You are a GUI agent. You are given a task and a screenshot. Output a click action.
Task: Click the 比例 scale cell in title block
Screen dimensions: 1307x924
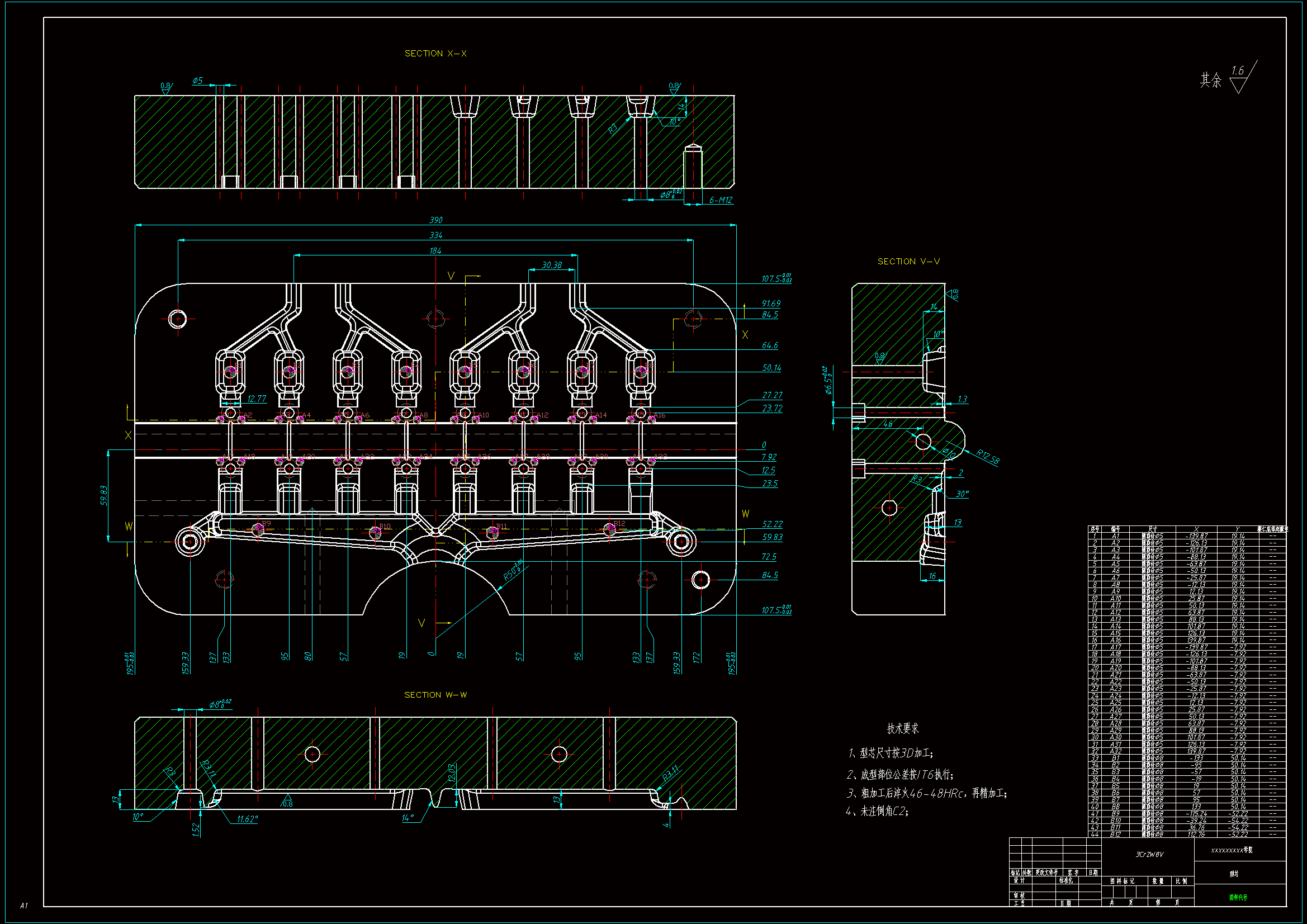(x=1182, y=881)
